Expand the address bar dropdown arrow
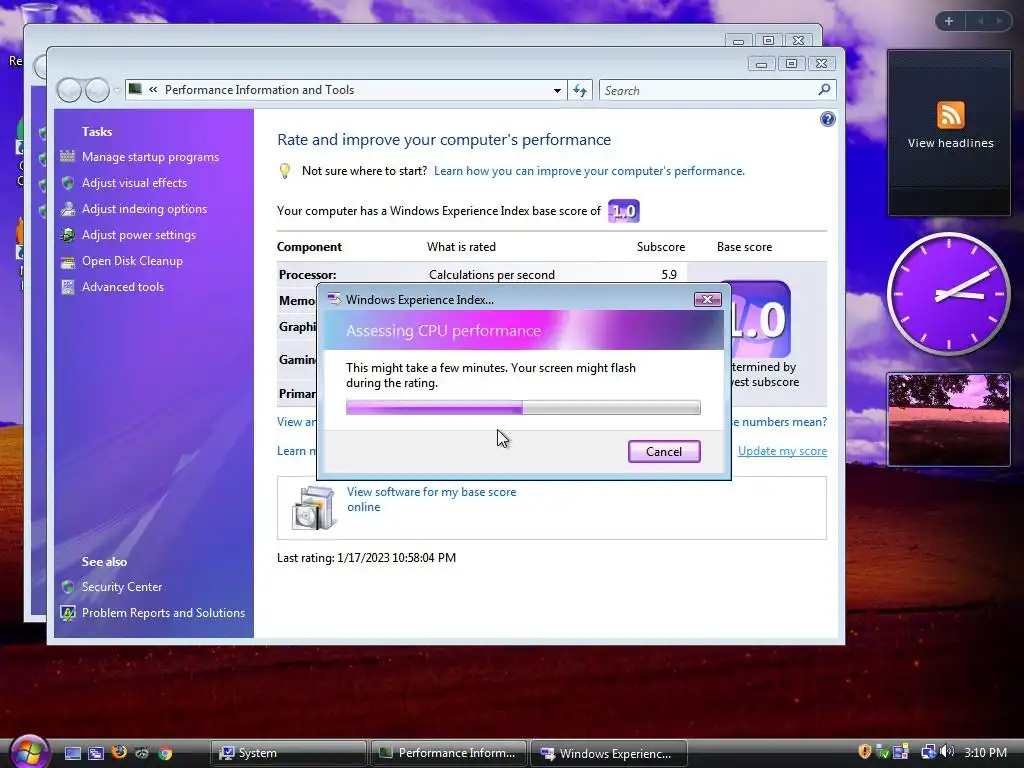Image resolution: width=1024 pixels, height=768 pixels. click(557, 90)
